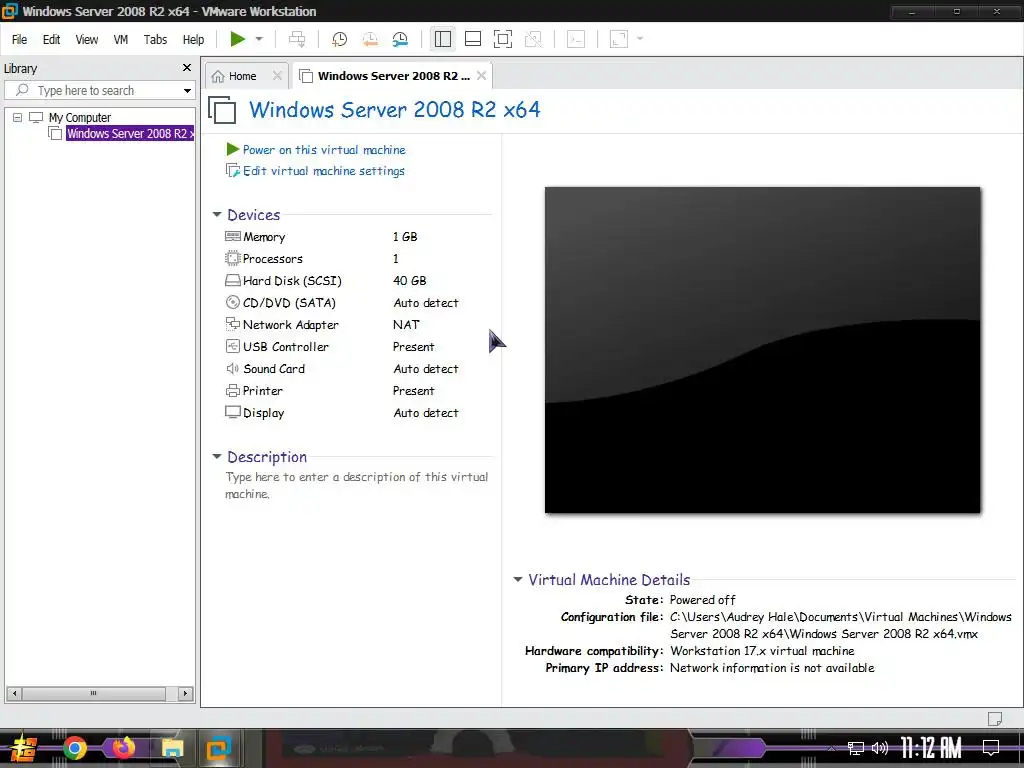Click the Powered off state text
This screenshot has height=768, width=1024.
click(x=703, y=600)
